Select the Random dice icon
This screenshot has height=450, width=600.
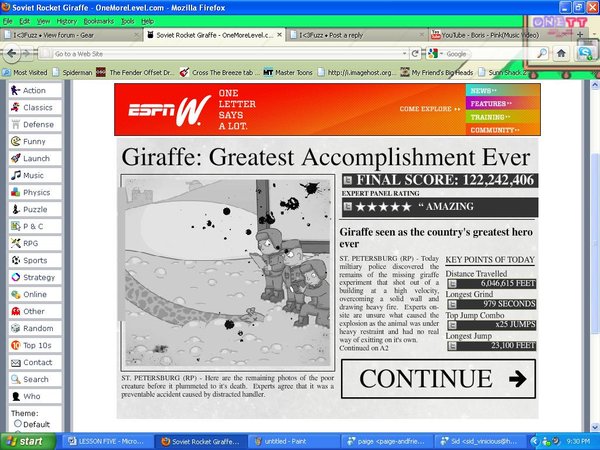click(14, 328)
